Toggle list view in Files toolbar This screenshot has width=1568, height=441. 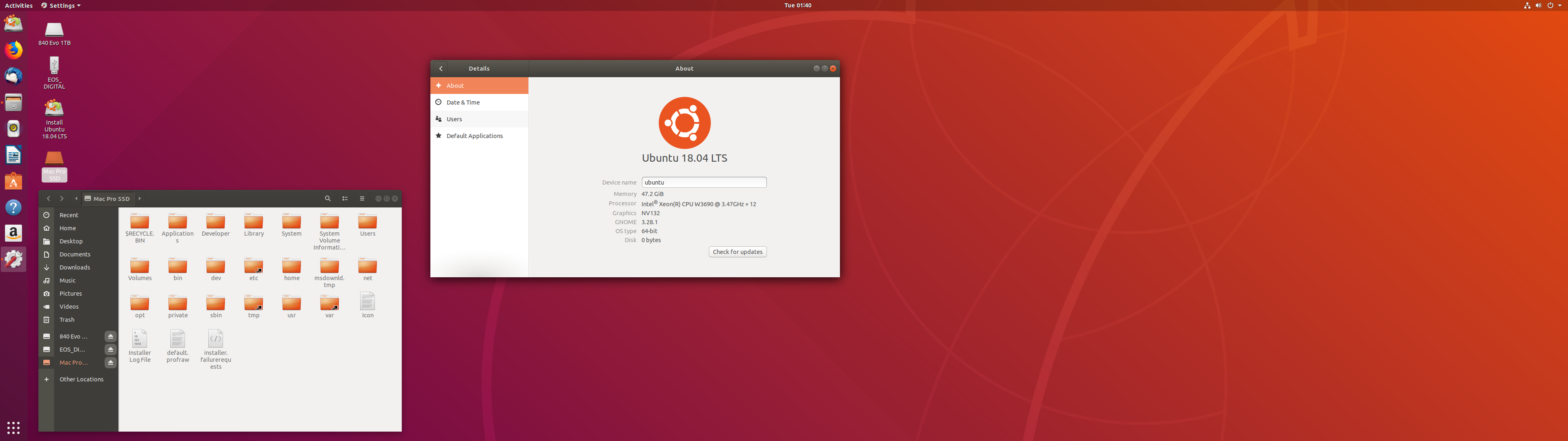345,198
